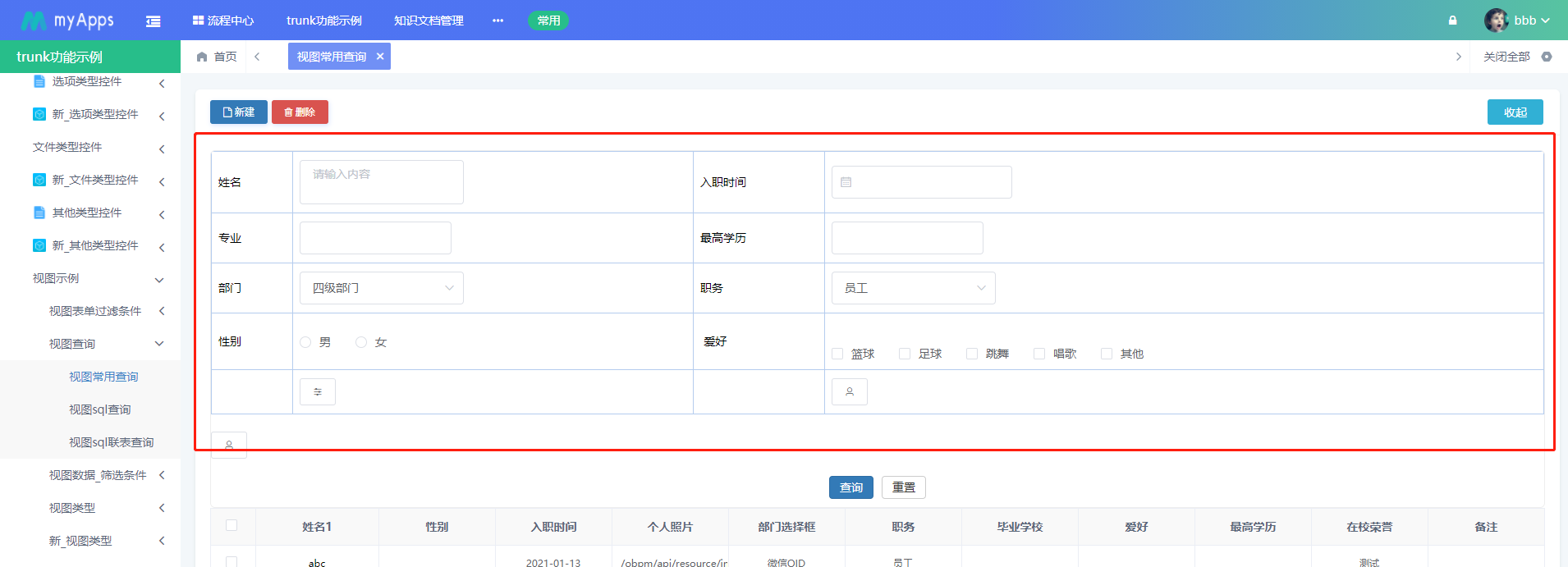Close the 视图常用查询 tab
This screenshot has height=567, width=1568.
380,57
